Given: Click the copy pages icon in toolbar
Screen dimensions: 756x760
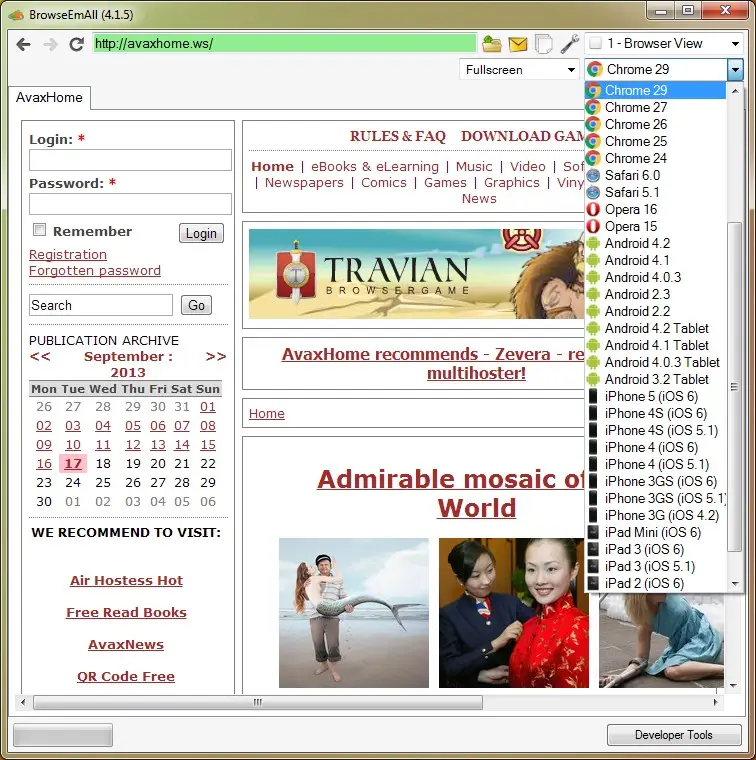Looking at the screenshot, I should click(x=543, y=44).
